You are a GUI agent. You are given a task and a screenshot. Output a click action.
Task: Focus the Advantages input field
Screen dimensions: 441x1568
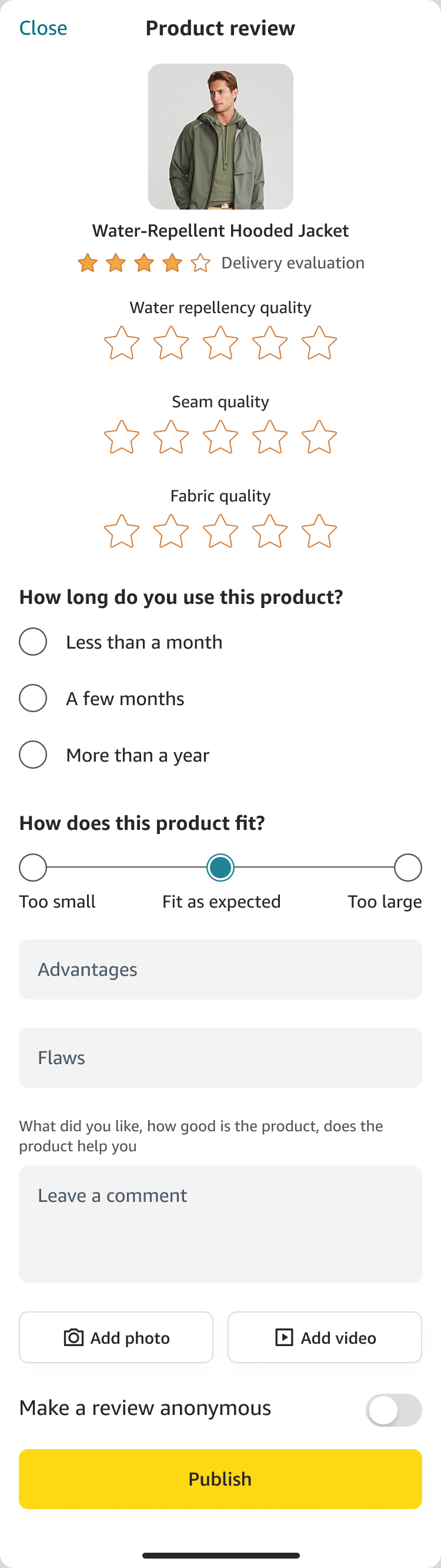220,969
